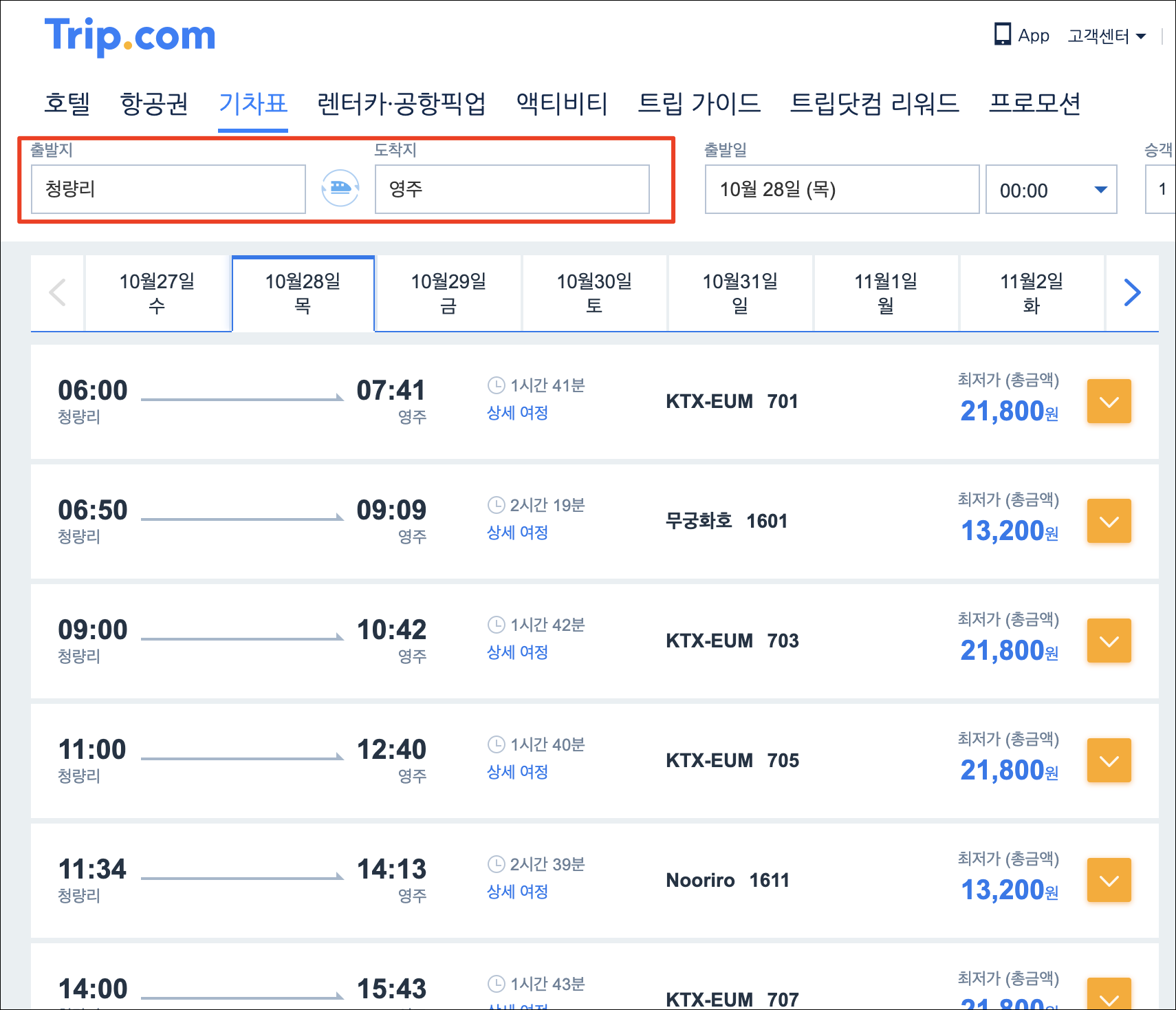1176x1010 pixels.
Task: Go to 호텔 menu
Action: click(67, 103)
